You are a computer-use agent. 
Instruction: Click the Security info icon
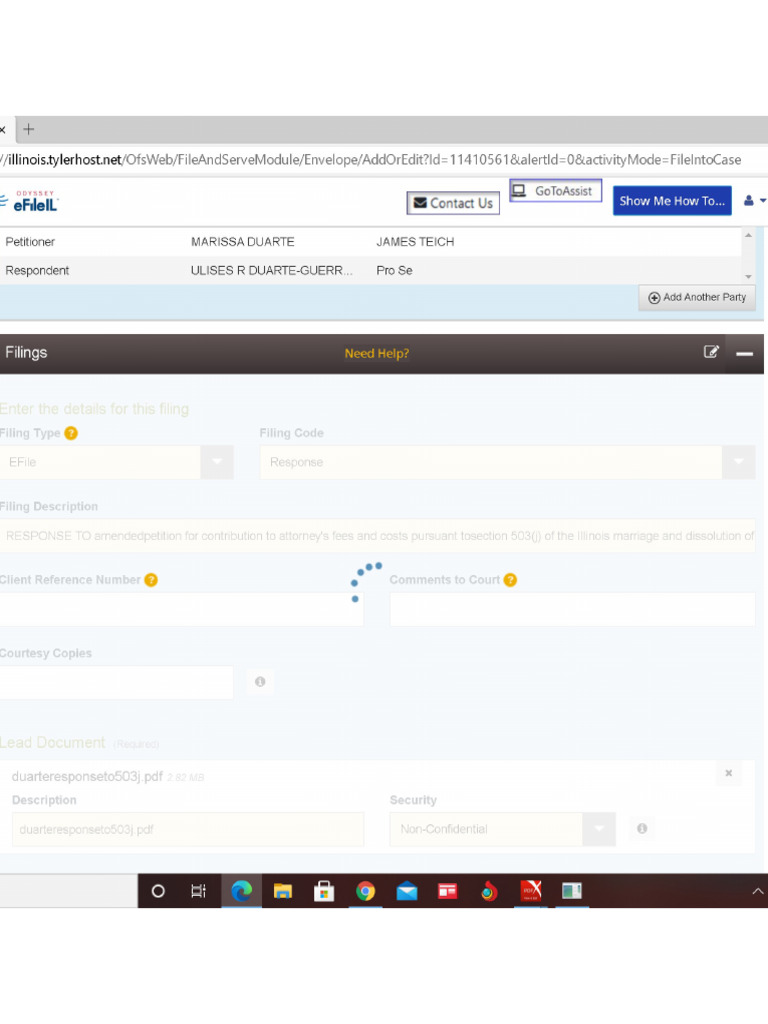[642, 829]
